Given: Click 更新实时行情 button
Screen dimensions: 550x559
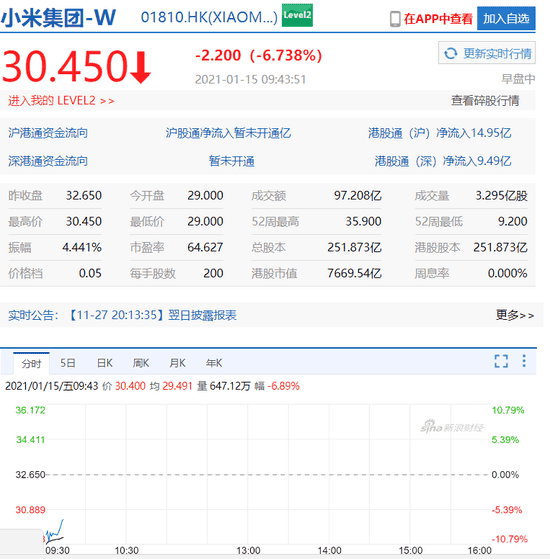Looking at the screenshot, I should click(487, 53).
